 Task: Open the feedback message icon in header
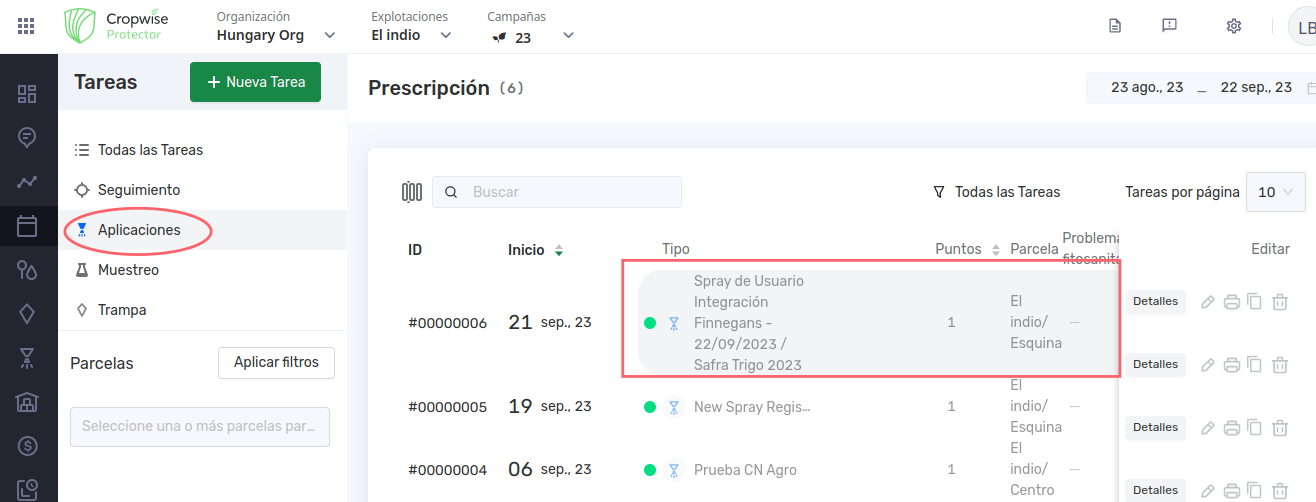(x=1169, y=26)
